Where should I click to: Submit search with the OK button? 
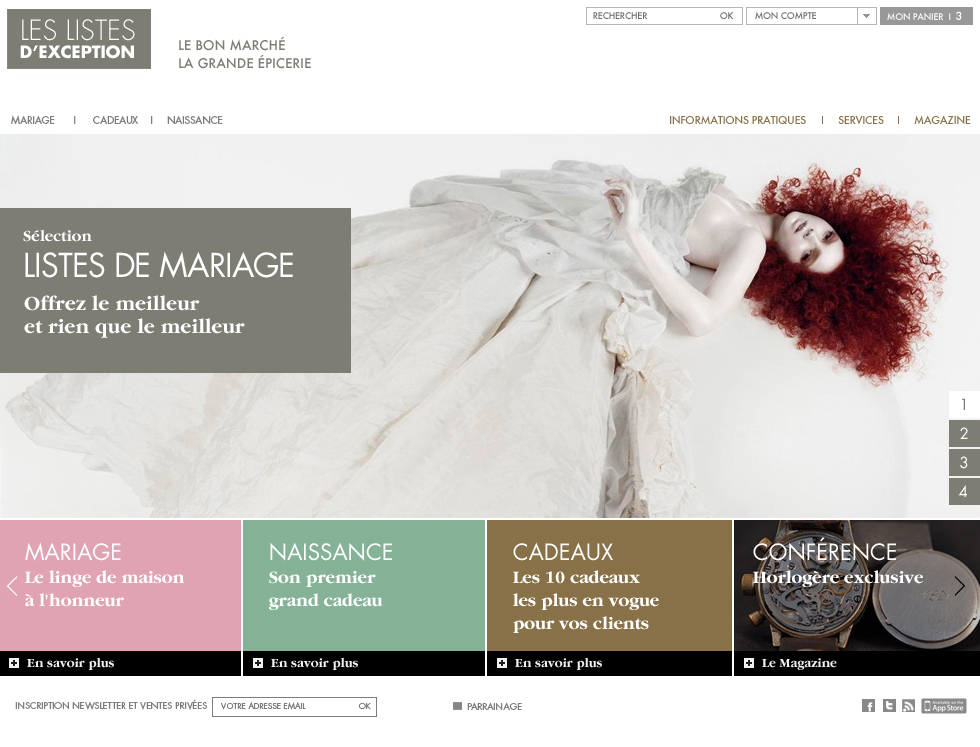point(726,16)
